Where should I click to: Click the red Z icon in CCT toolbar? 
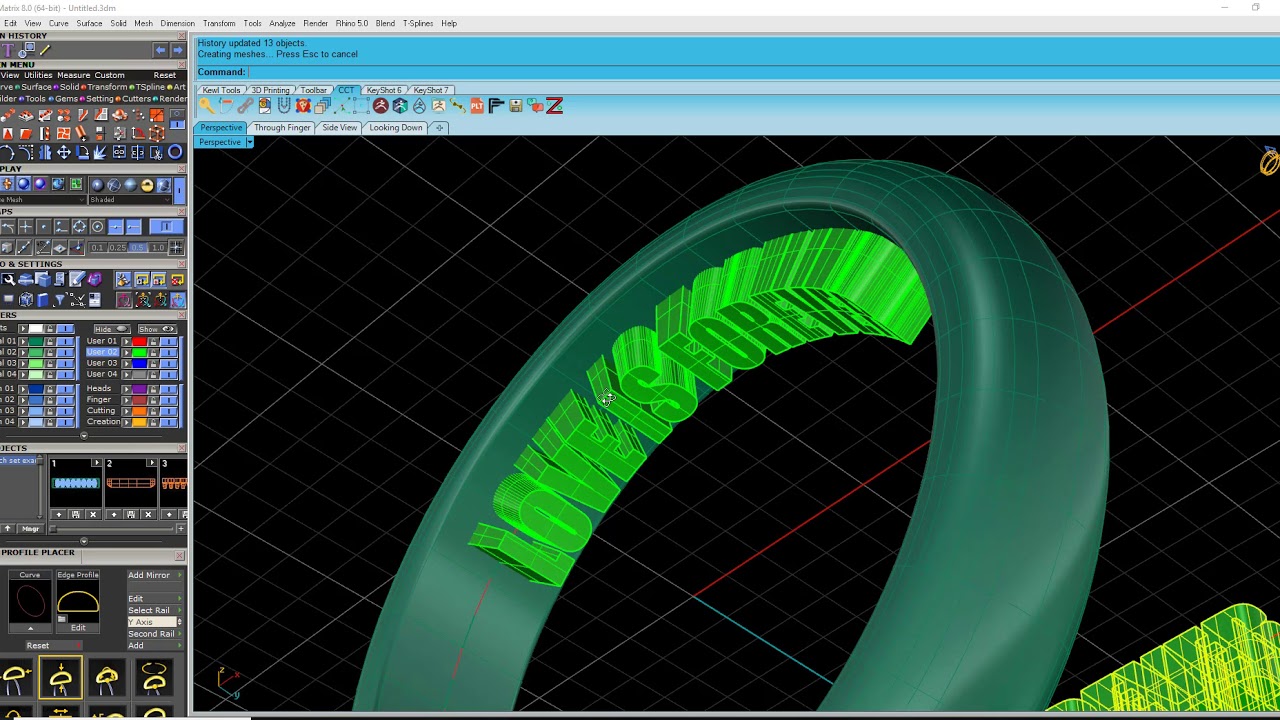[x=554, y=106]
